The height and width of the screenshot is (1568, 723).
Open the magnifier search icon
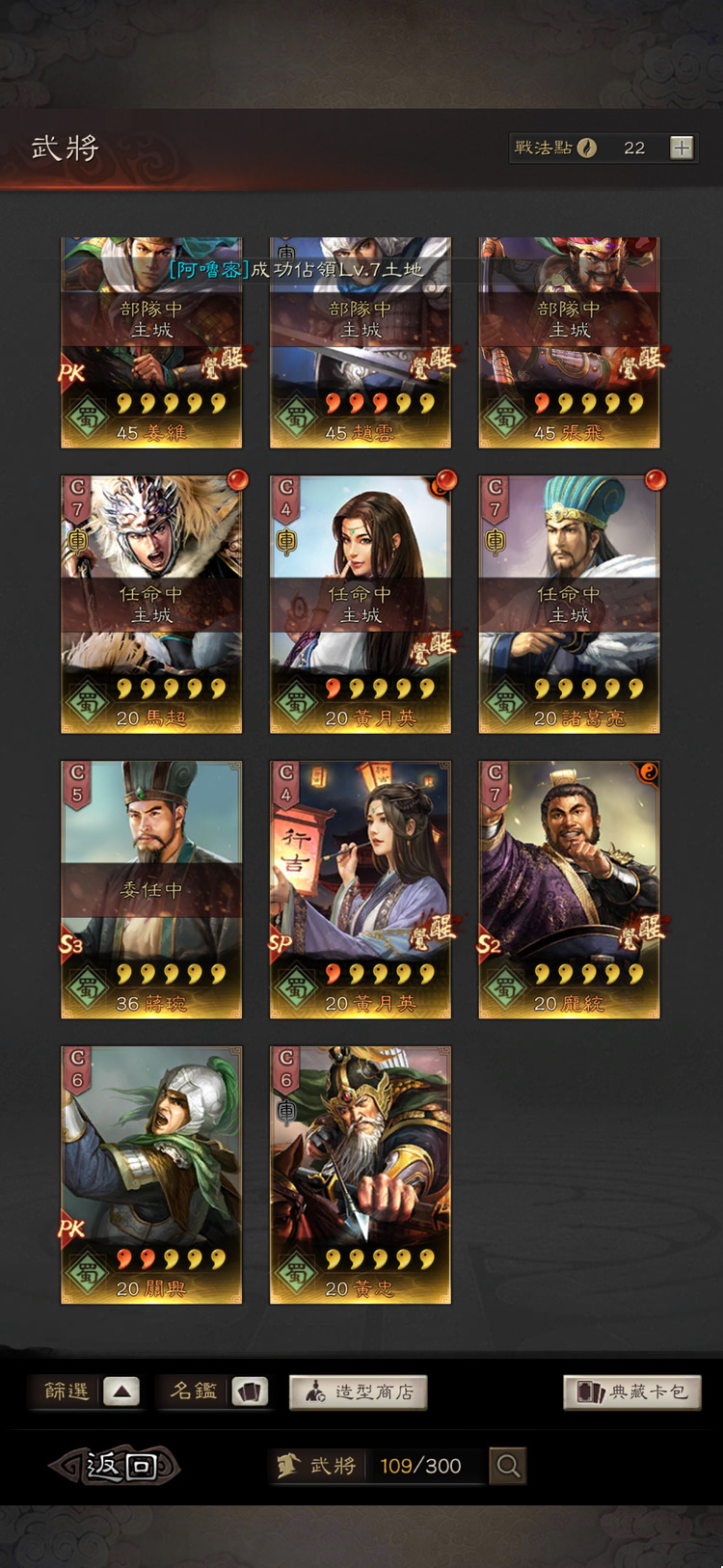point(508,1466)
